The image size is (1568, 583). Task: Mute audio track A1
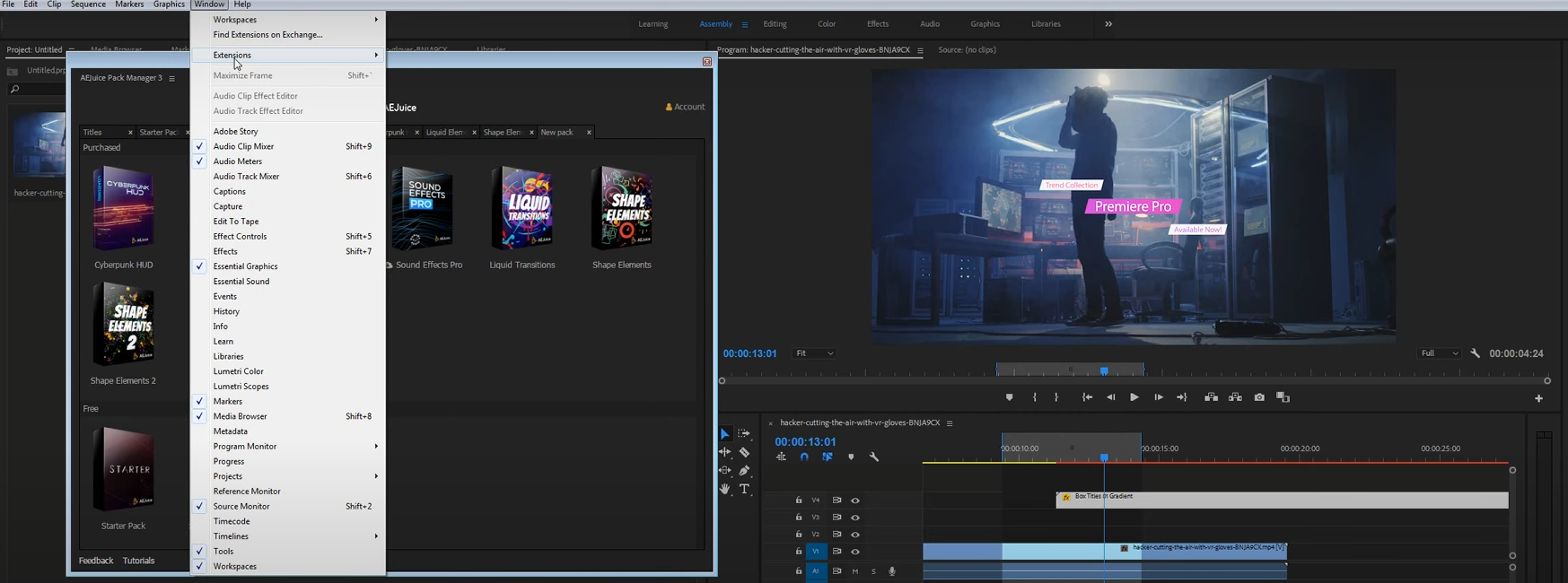point(855,571)
